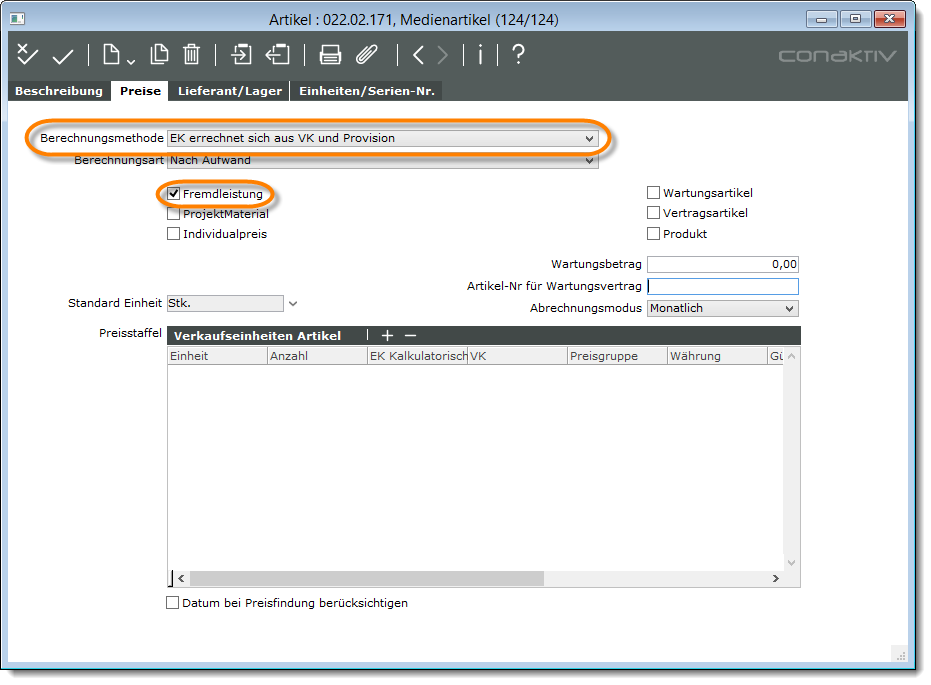Viewport: 931px width, 685px height.
Task: Remove Preisstaffel row with minus button
Action: [410, 336]
